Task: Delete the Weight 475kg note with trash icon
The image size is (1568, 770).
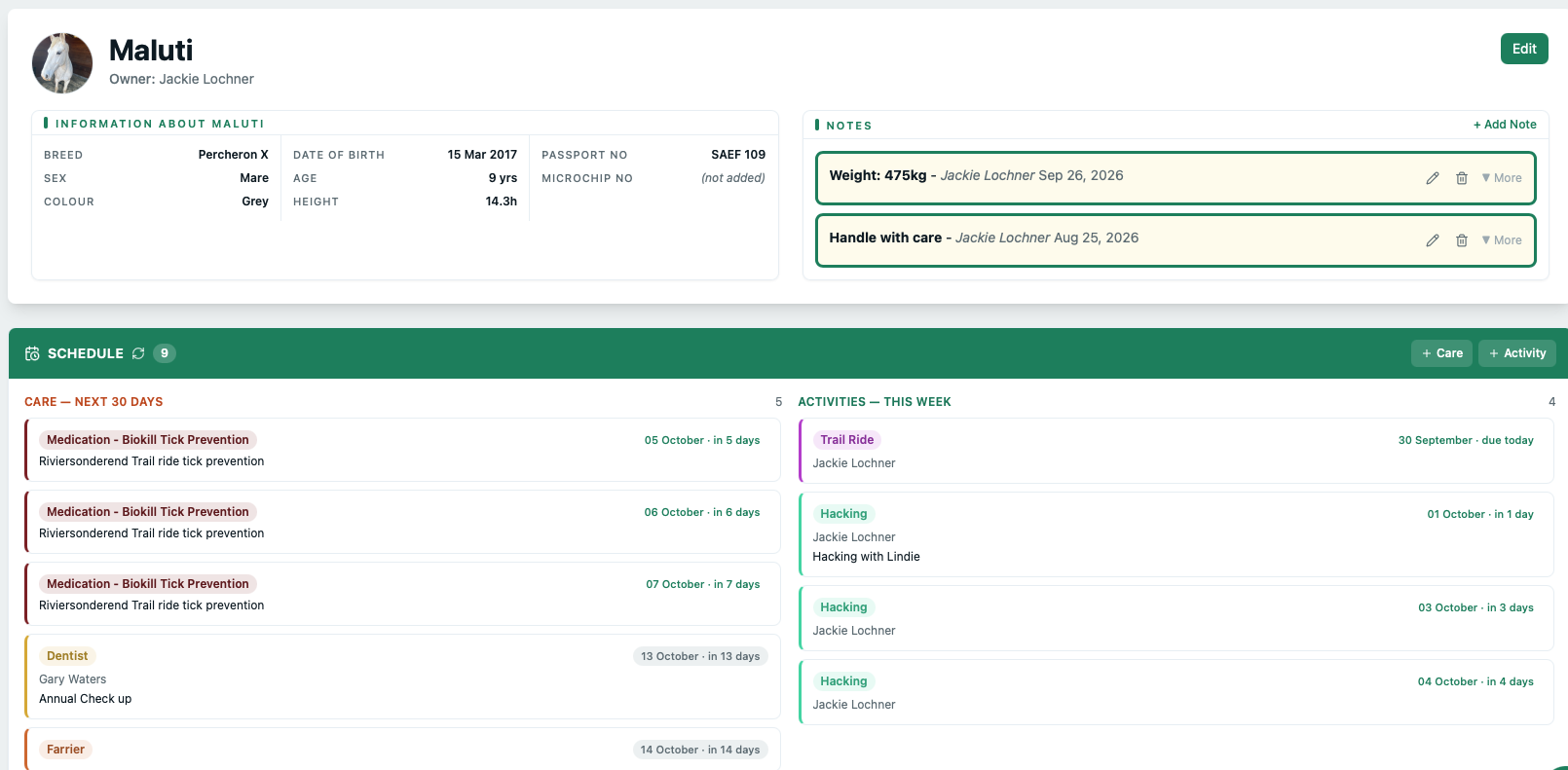Action: [x=1462, y=178]
